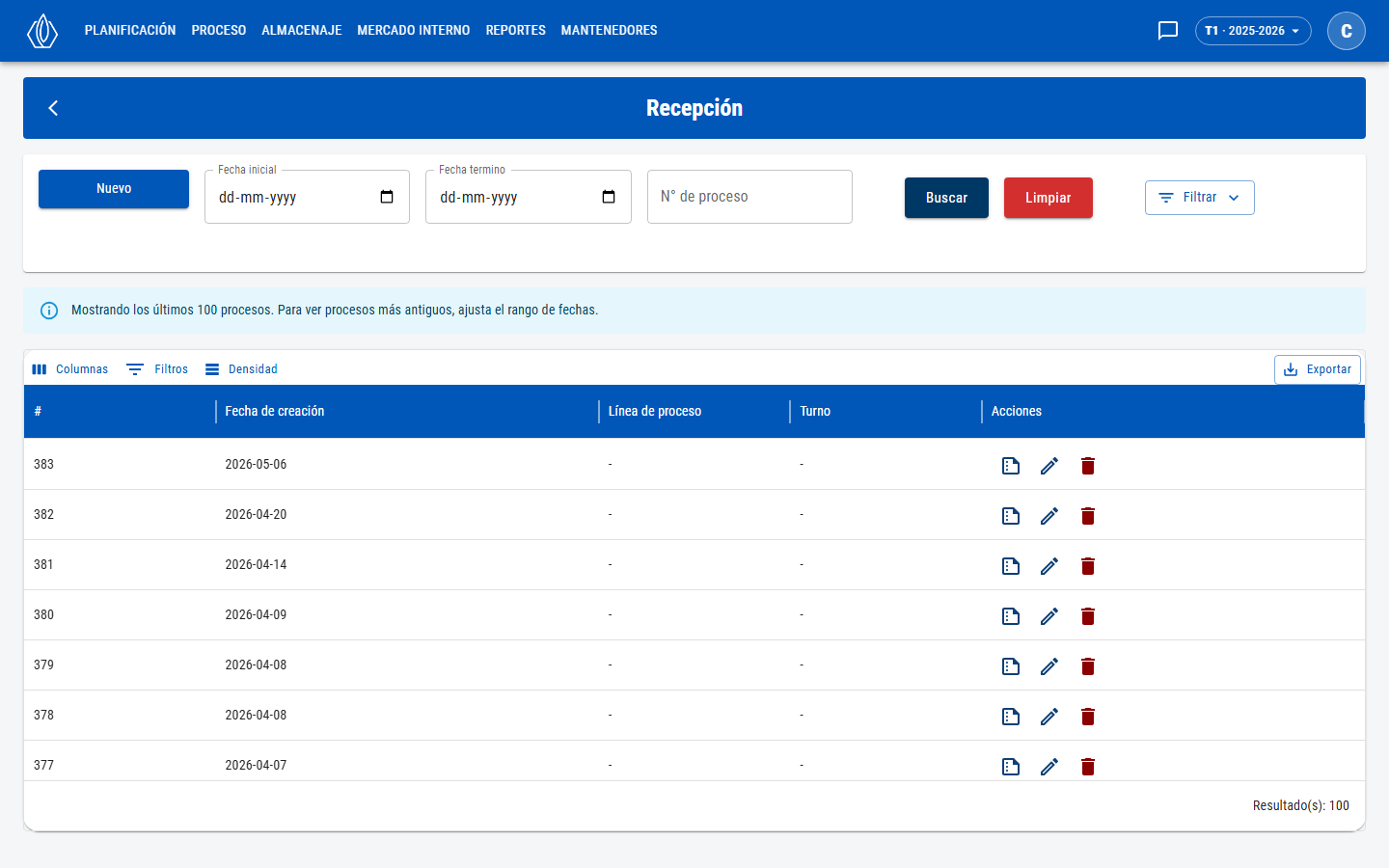Sort by Fecha de creación header
The height and width of the screenshot is (868, 1389).
coord(407,412)
